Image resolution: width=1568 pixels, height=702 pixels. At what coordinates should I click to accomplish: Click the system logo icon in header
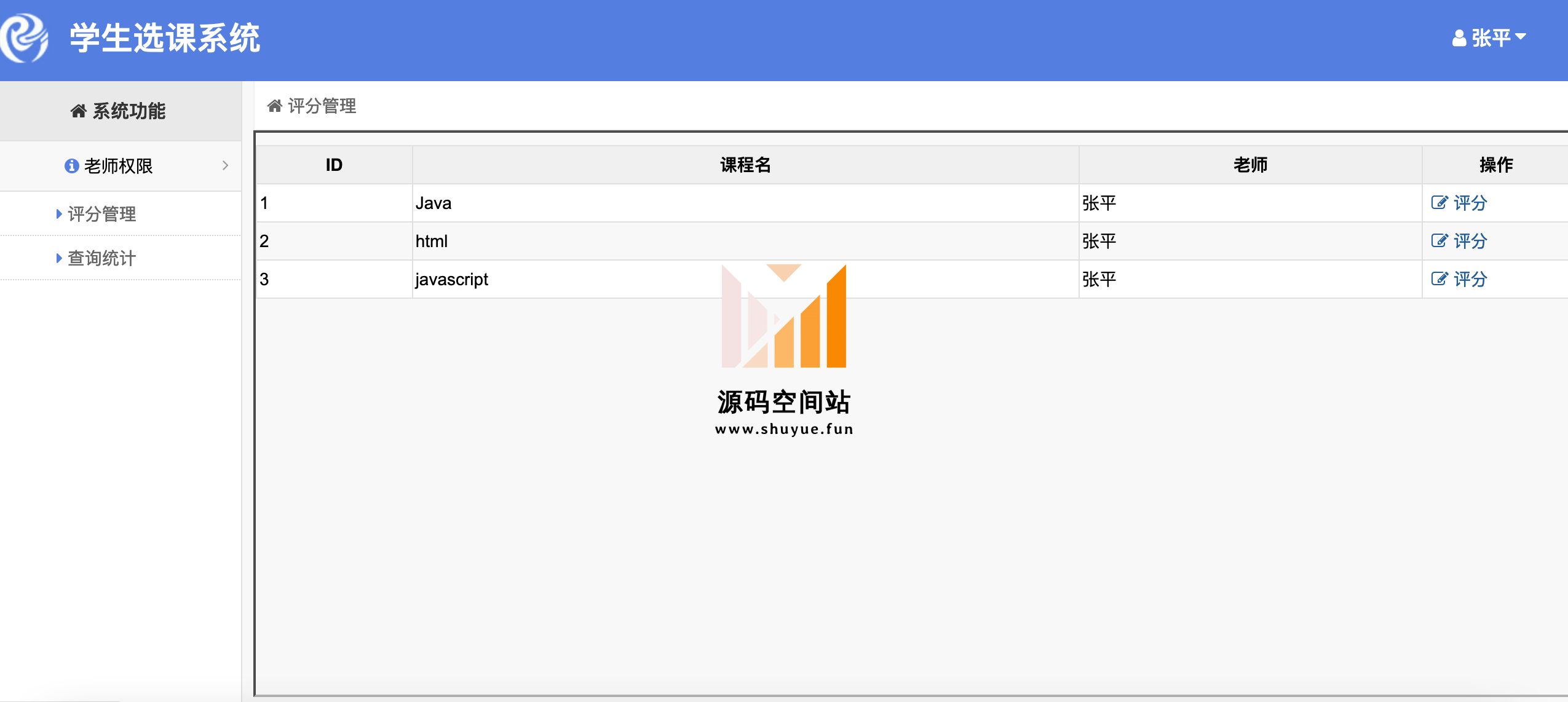pos(25,37)
